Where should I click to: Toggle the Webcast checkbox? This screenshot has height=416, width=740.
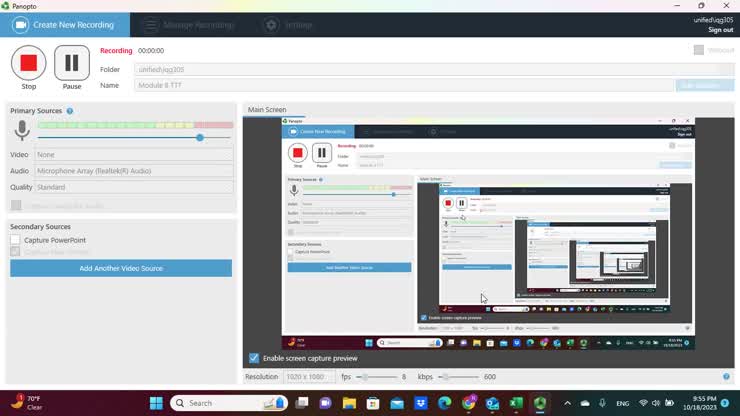(699, 50)
